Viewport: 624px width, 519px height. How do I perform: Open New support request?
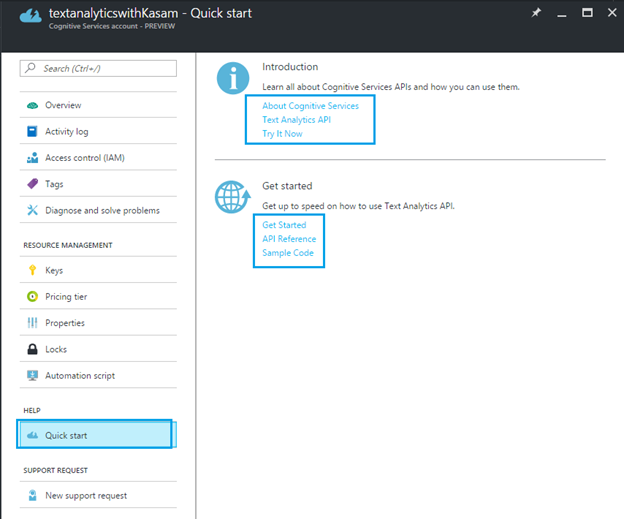click(x=85, y=495)
